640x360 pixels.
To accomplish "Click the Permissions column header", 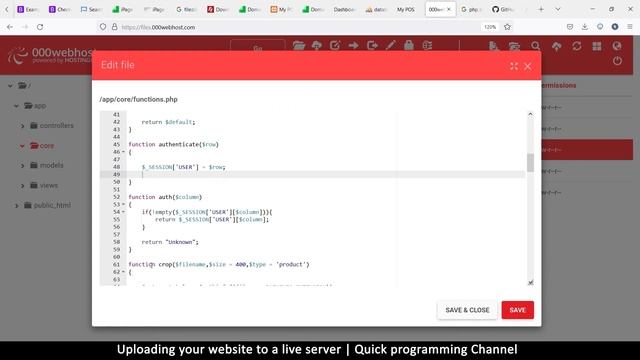I will (559, 86).
